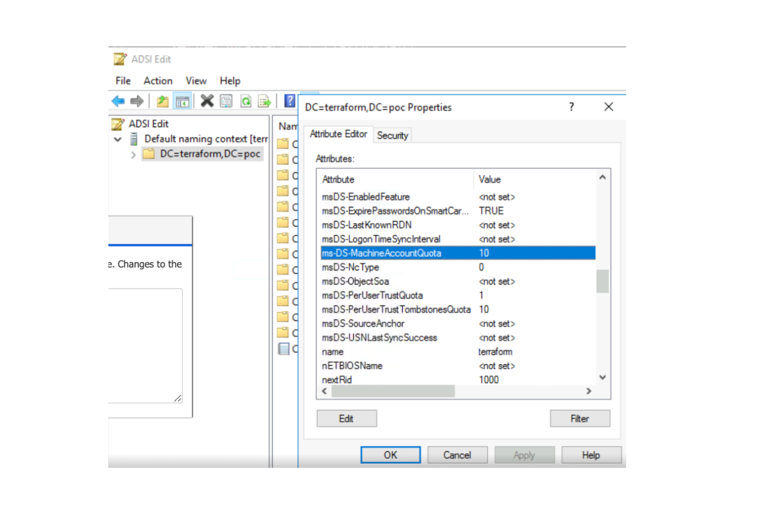
Task: Click the server icon of Default naming context
Action: pos(134,139)
